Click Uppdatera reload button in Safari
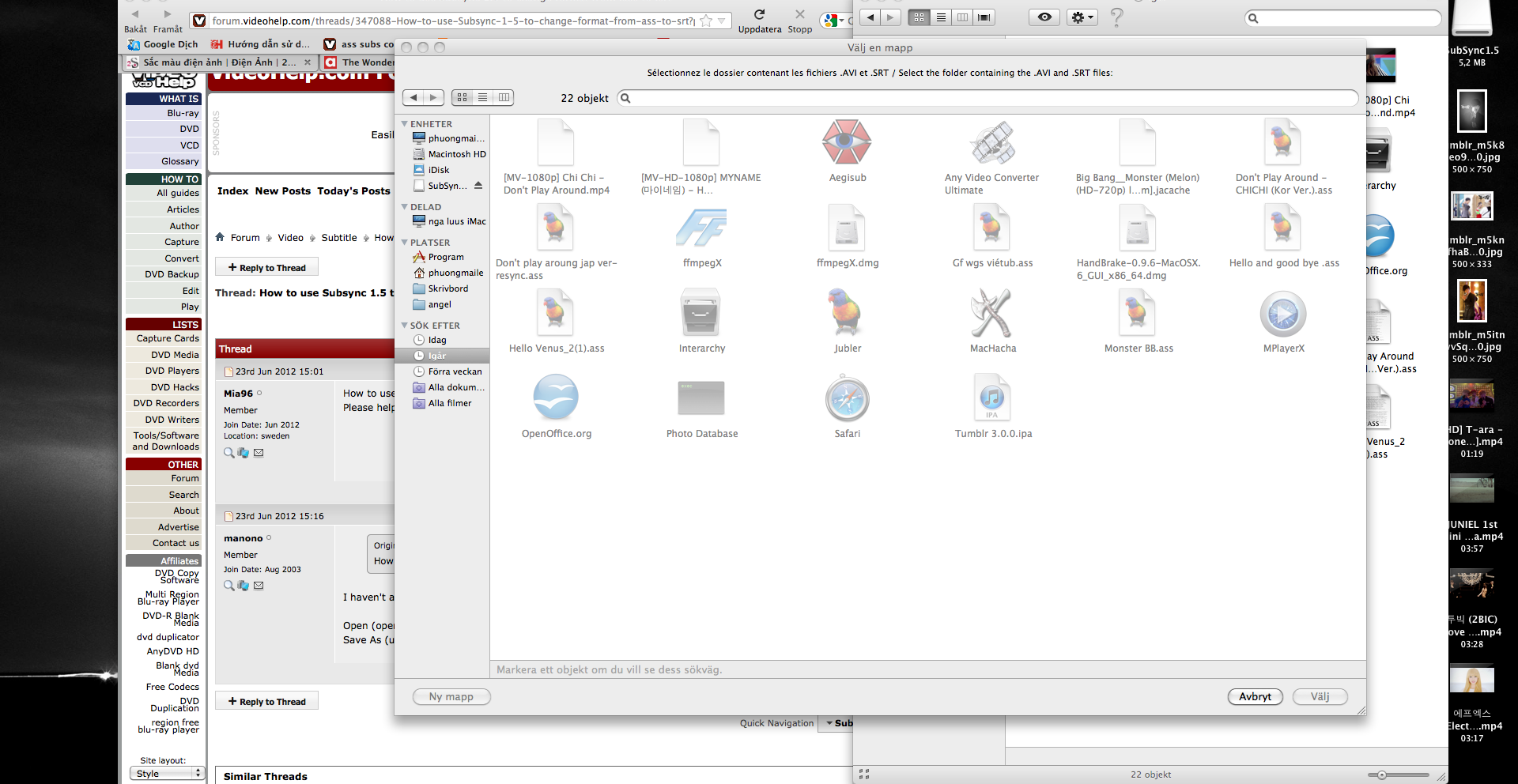This screenshot has width=1518, height=784. 759,21
